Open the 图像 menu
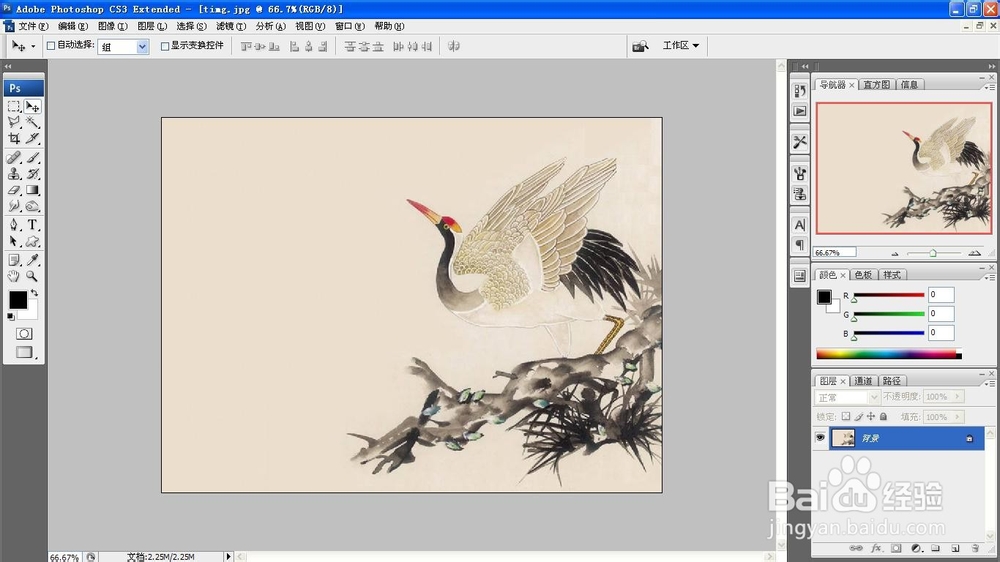The image size is (1000, 562). tap(112, 26)
